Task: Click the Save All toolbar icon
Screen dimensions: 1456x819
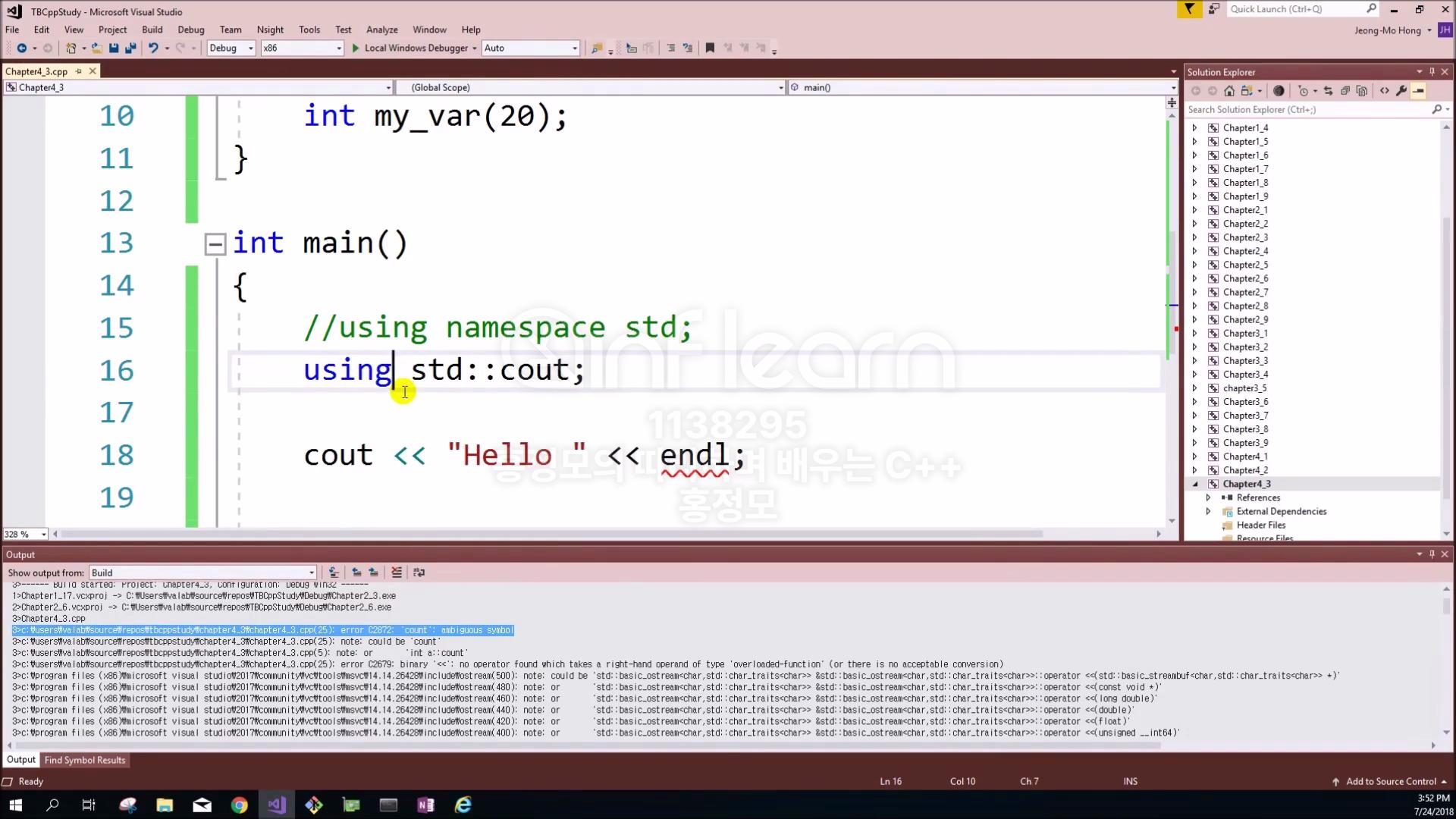Action: coord(130,48)
